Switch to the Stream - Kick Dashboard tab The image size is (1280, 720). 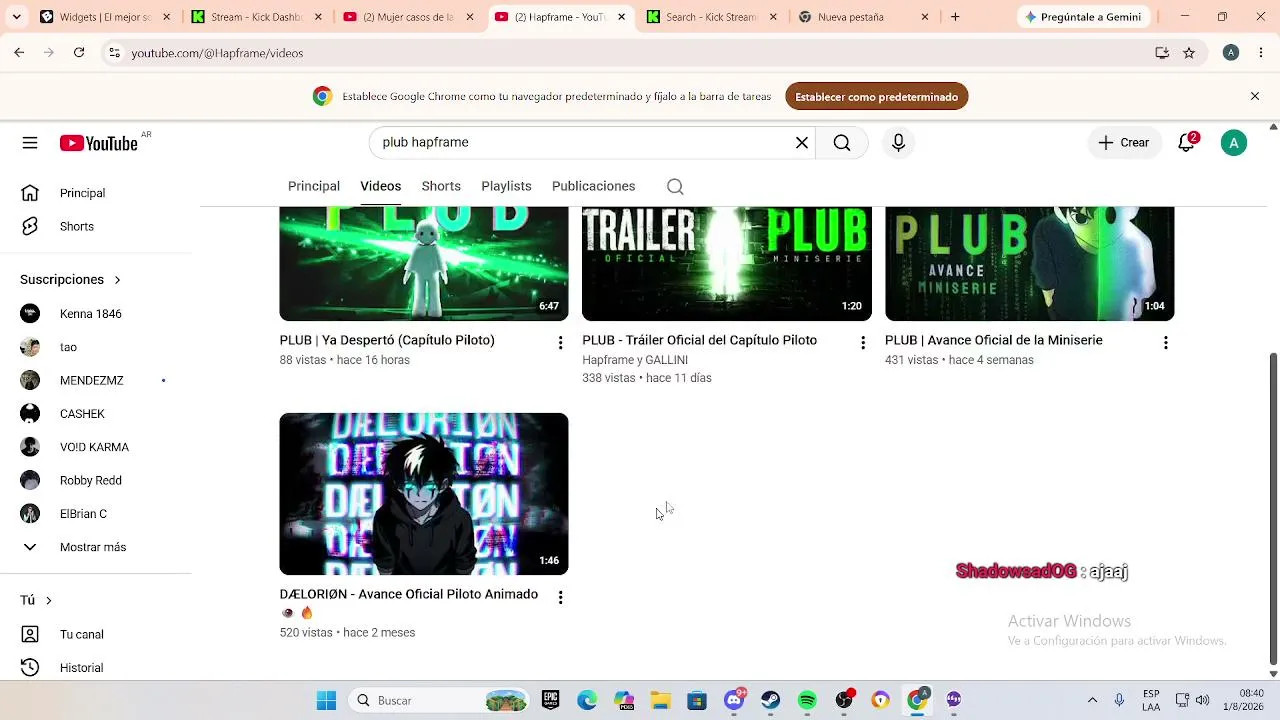[257, 17]
